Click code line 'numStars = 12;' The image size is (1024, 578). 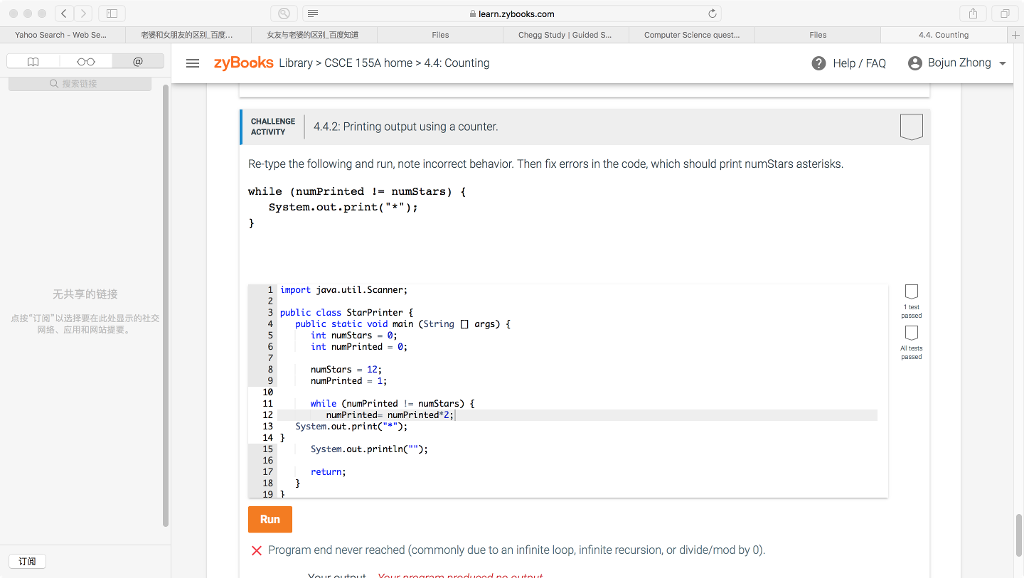pyautogui.click(x=345, y=370)
